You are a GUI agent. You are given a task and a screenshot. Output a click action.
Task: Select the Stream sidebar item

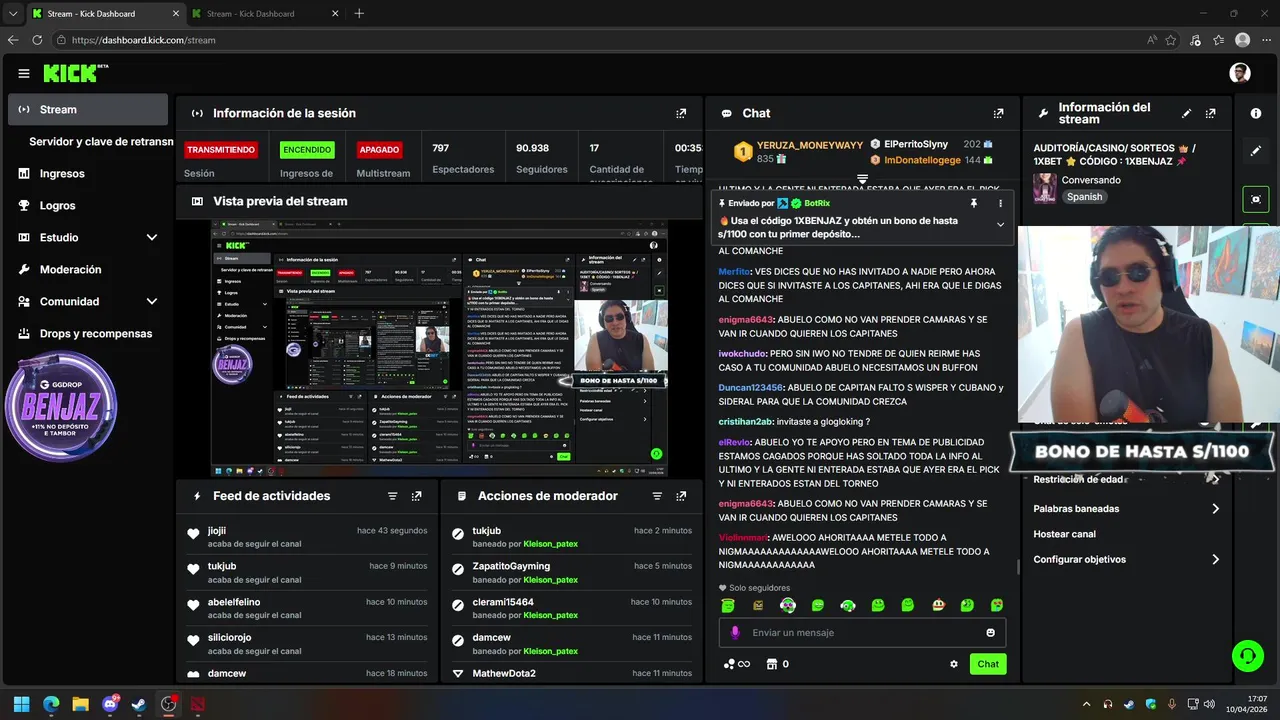click(88, 110)
